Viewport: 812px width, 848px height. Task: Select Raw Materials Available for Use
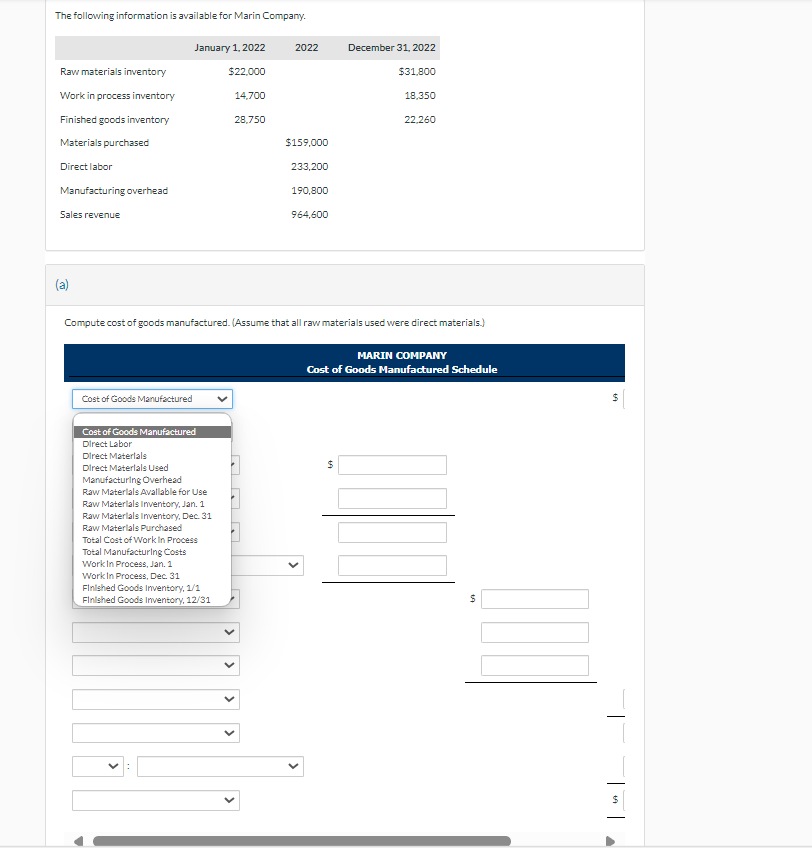[153, 492]
